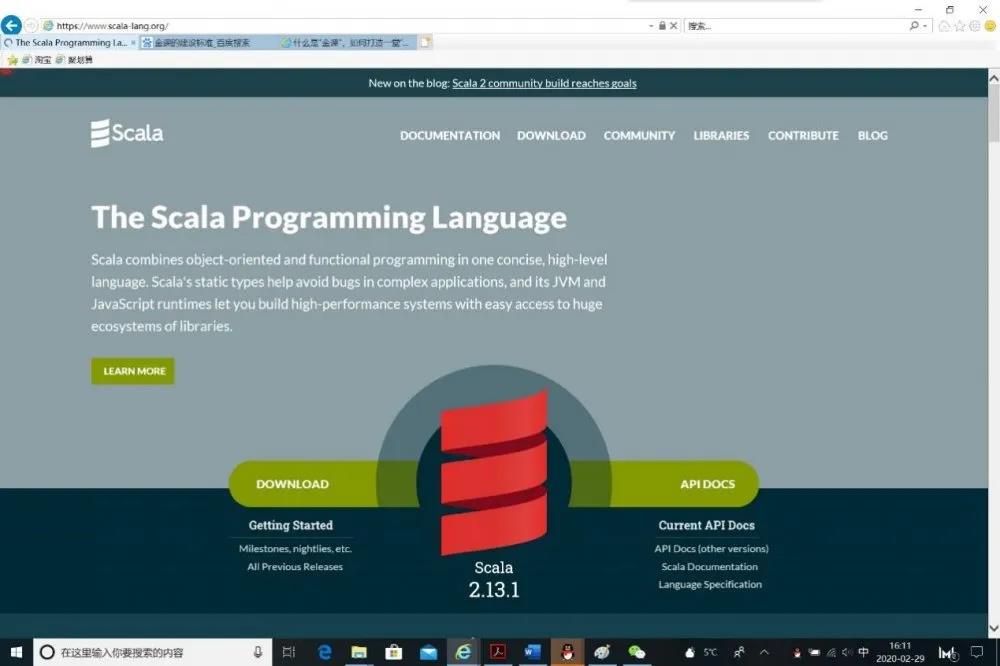The height and width of the screenshot is (666, 1000).
Task: Open the DOCUMENTATION menu item
Action: pyautogui.click(x=450, y=136)
